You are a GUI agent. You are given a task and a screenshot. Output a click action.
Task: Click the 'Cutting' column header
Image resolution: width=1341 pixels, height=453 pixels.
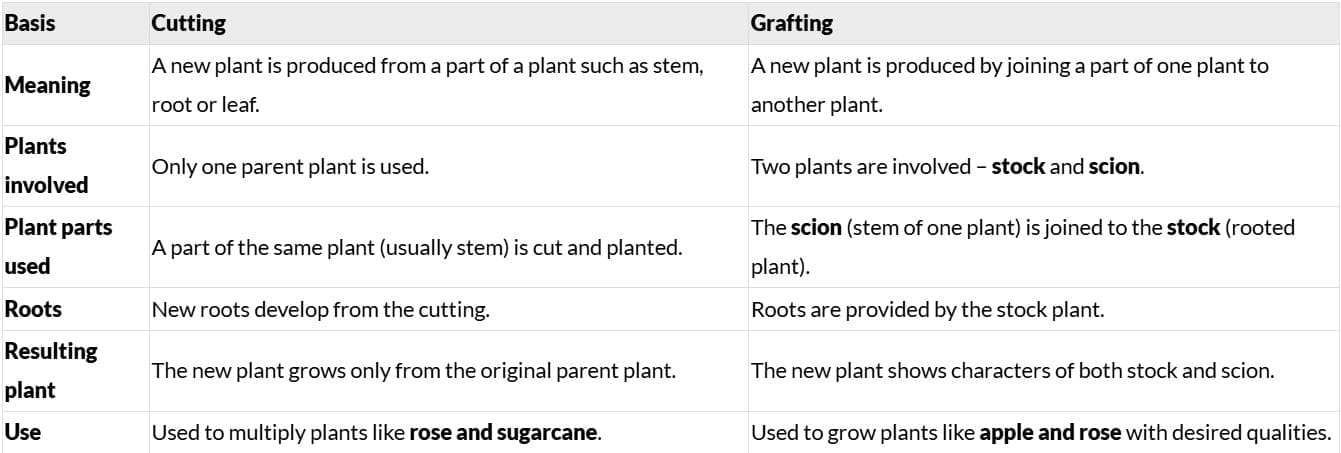(x=188, y=22)
